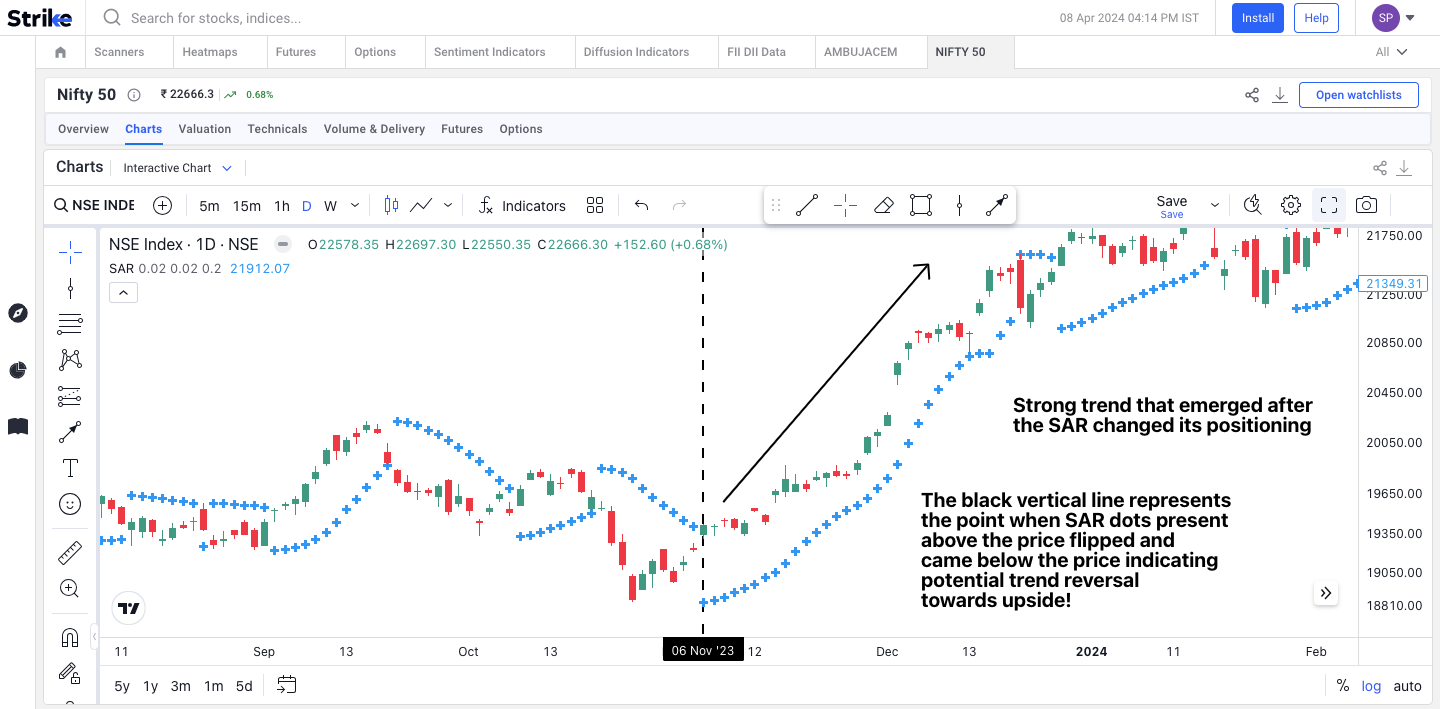Open the Volume & Delivery tab
This screenshot has width=1440, height=709.
374,129
